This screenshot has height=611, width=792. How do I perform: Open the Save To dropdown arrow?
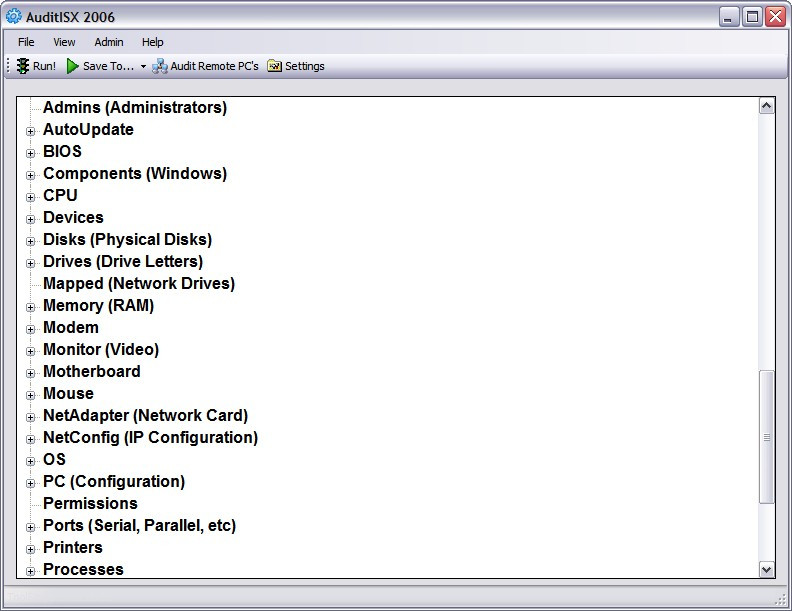143,67
